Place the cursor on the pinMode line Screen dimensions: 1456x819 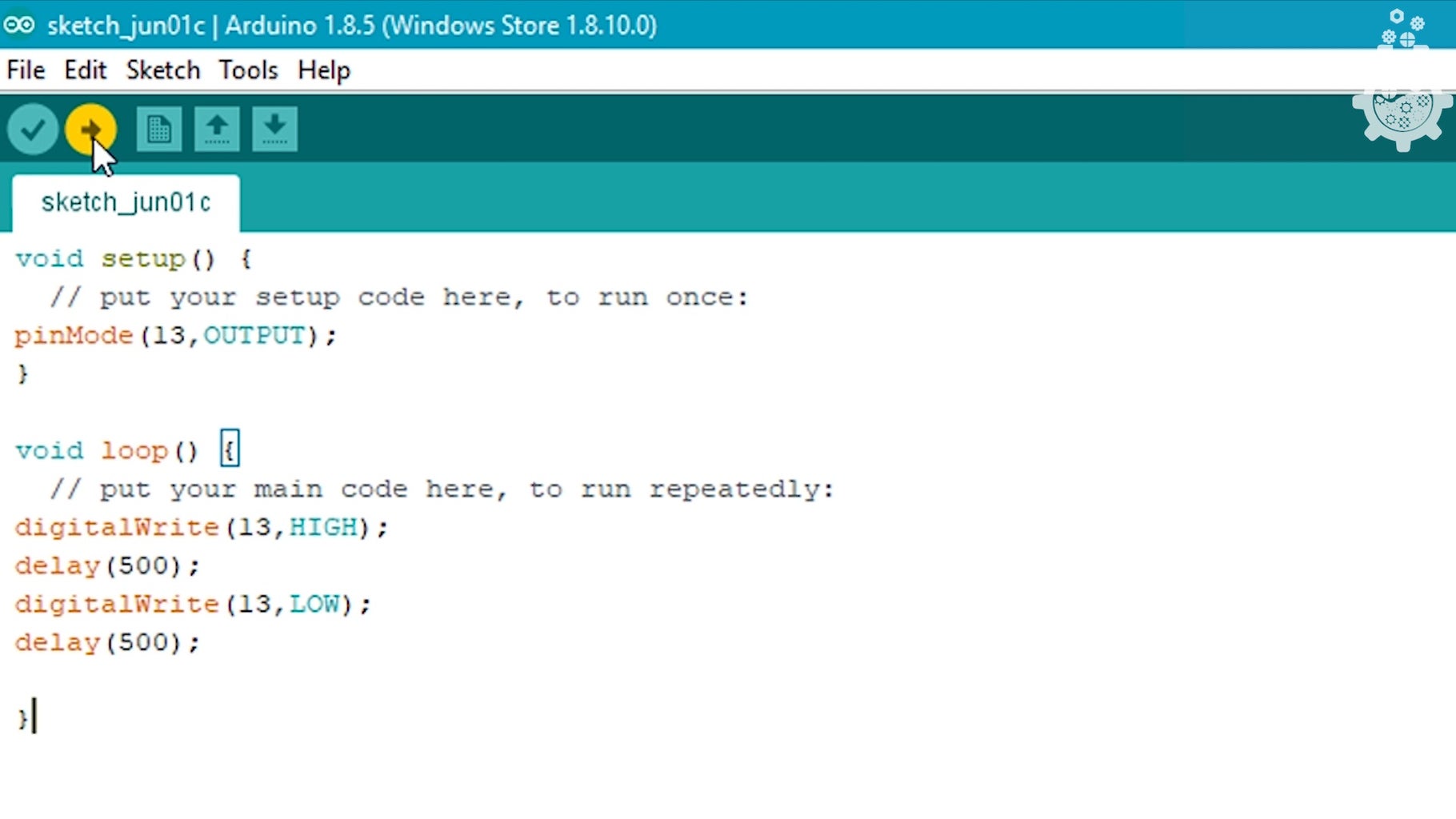174,336
